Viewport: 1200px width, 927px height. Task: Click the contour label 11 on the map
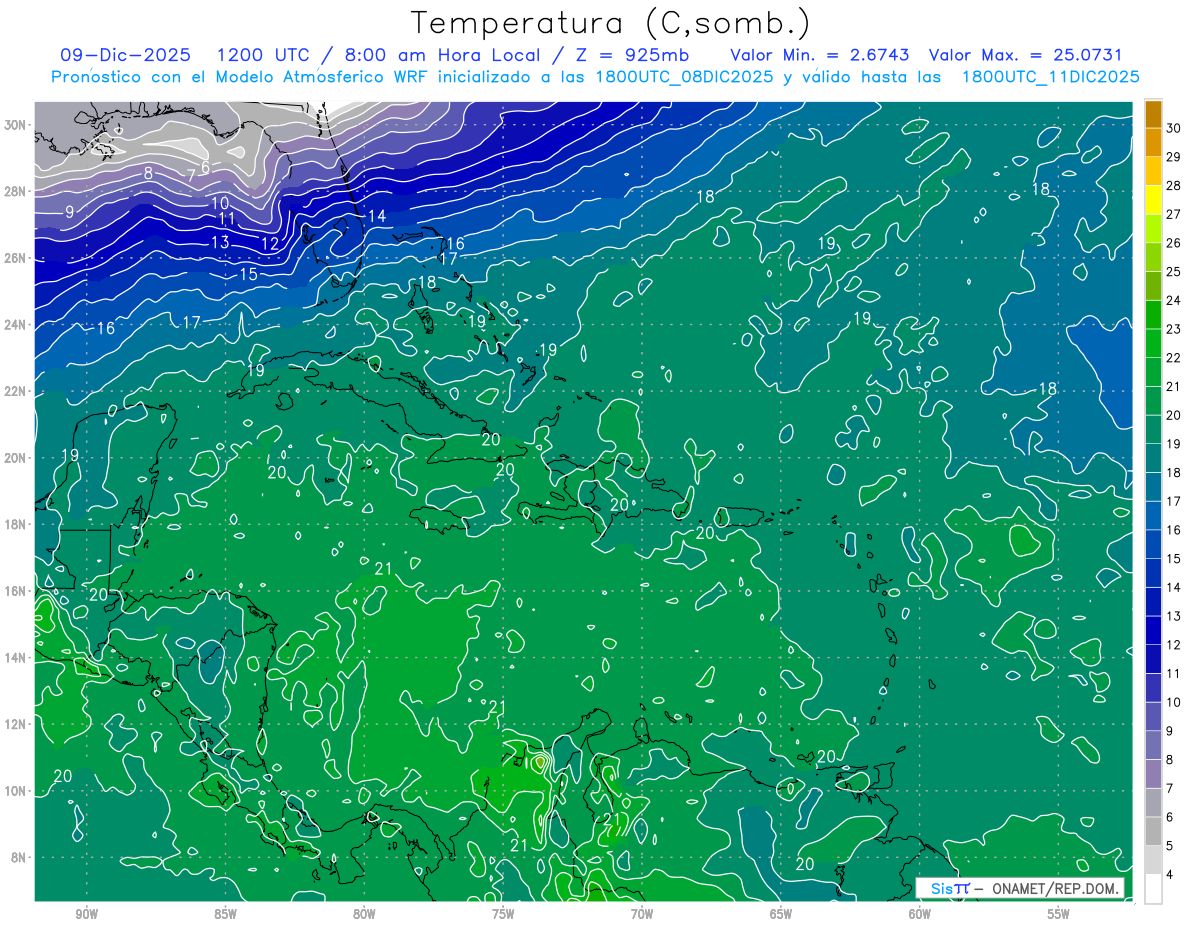(227, 219)
